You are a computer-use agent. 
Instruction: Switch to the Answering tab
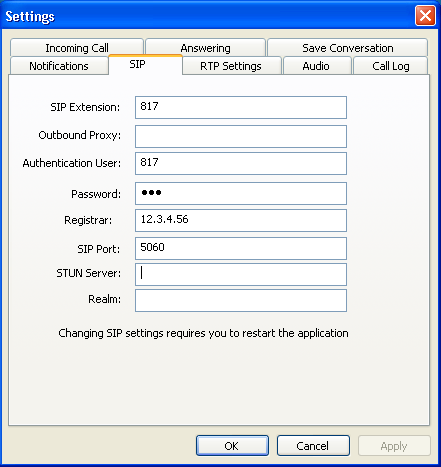(205, 48)
